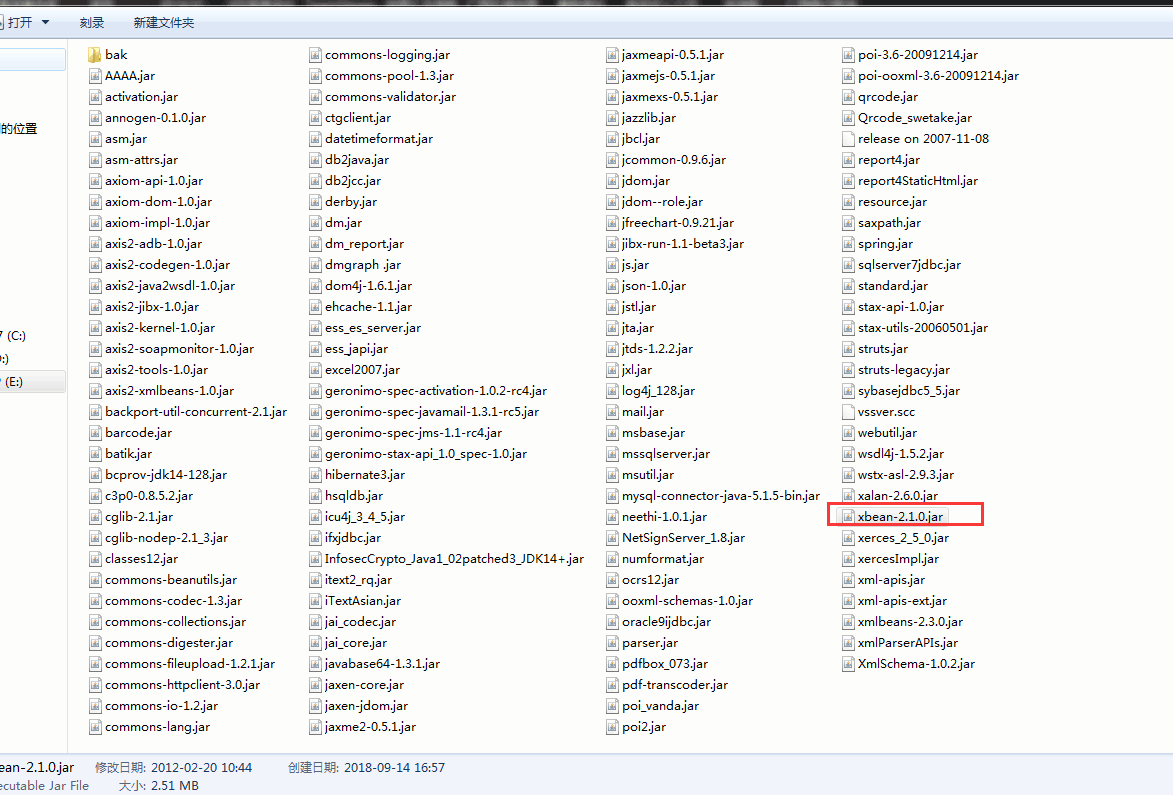Image resolution: width=1173 pixels, height=795 pixels.
Task: Select file name NetSignServer_1.8.jar
Action: tap(684, 537)
